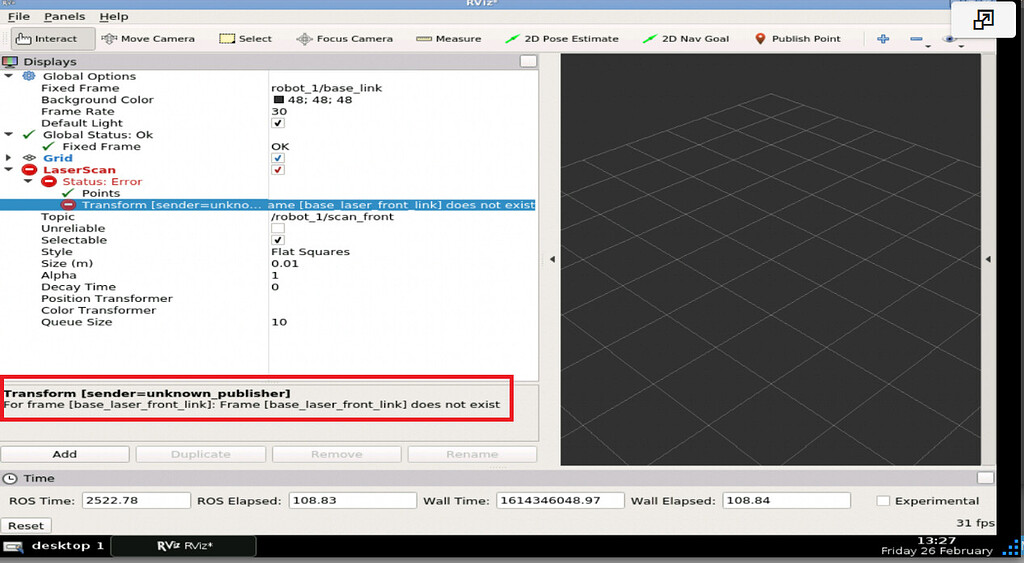This screenshot has height=563, width=1024.
Task: Activate 2D Nav Goal tool
Action: (686, 39)
